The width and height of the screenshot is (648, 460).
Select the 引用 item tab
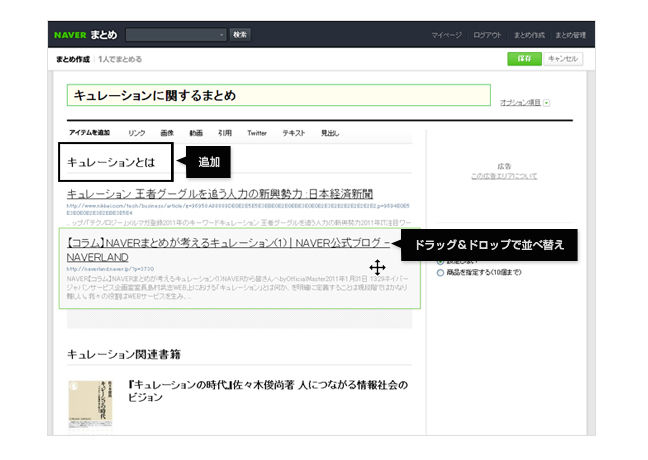(x=225, y=133)
